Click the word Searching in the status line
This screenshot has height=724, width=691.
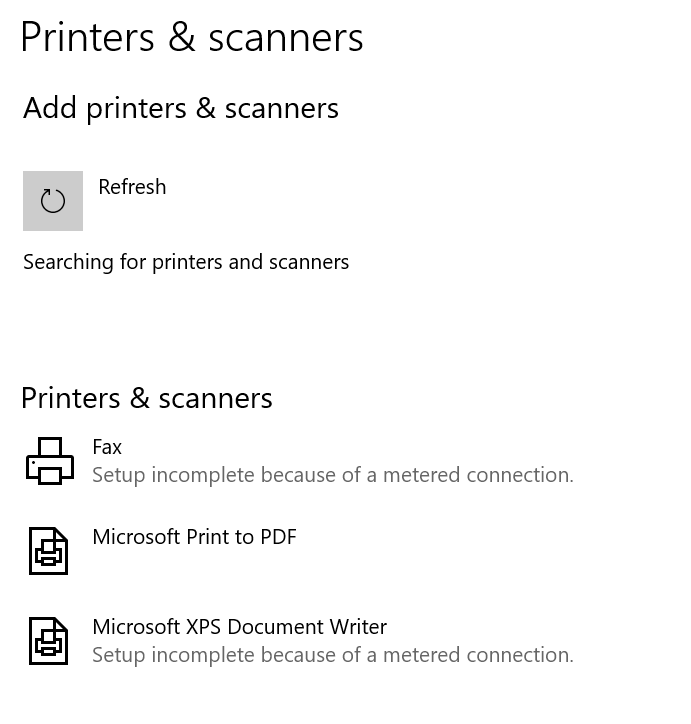click(x=68, y=263)
